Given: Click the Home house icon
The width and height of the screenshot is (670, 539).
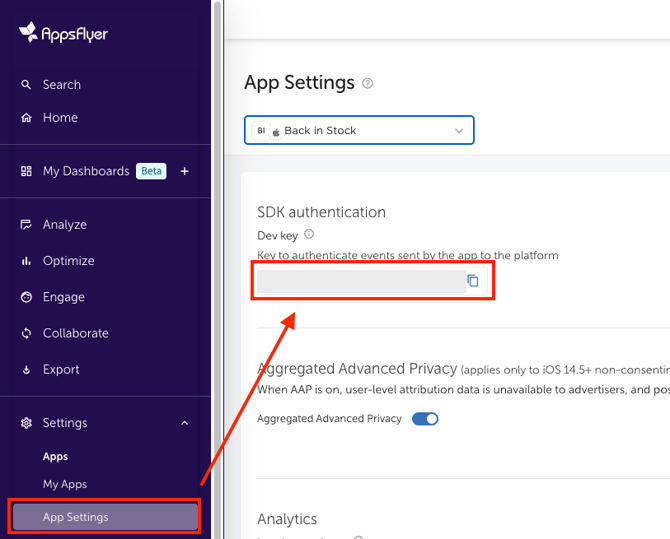Looking at the screenshot, I should pyautogui.click(x=26, y=118).
